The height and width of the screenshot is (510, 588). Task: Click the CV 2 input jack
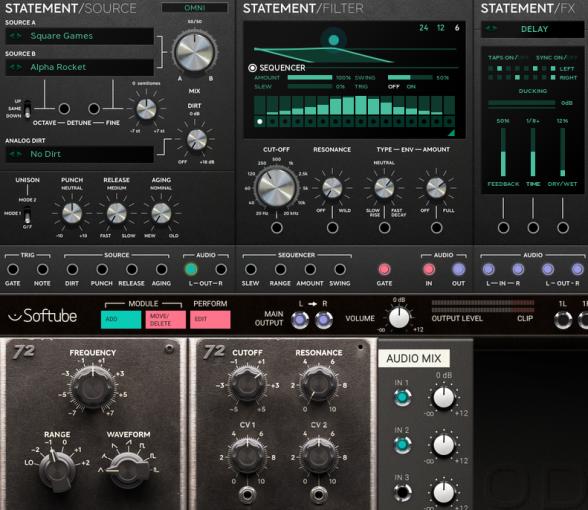(x=318, y=495)
